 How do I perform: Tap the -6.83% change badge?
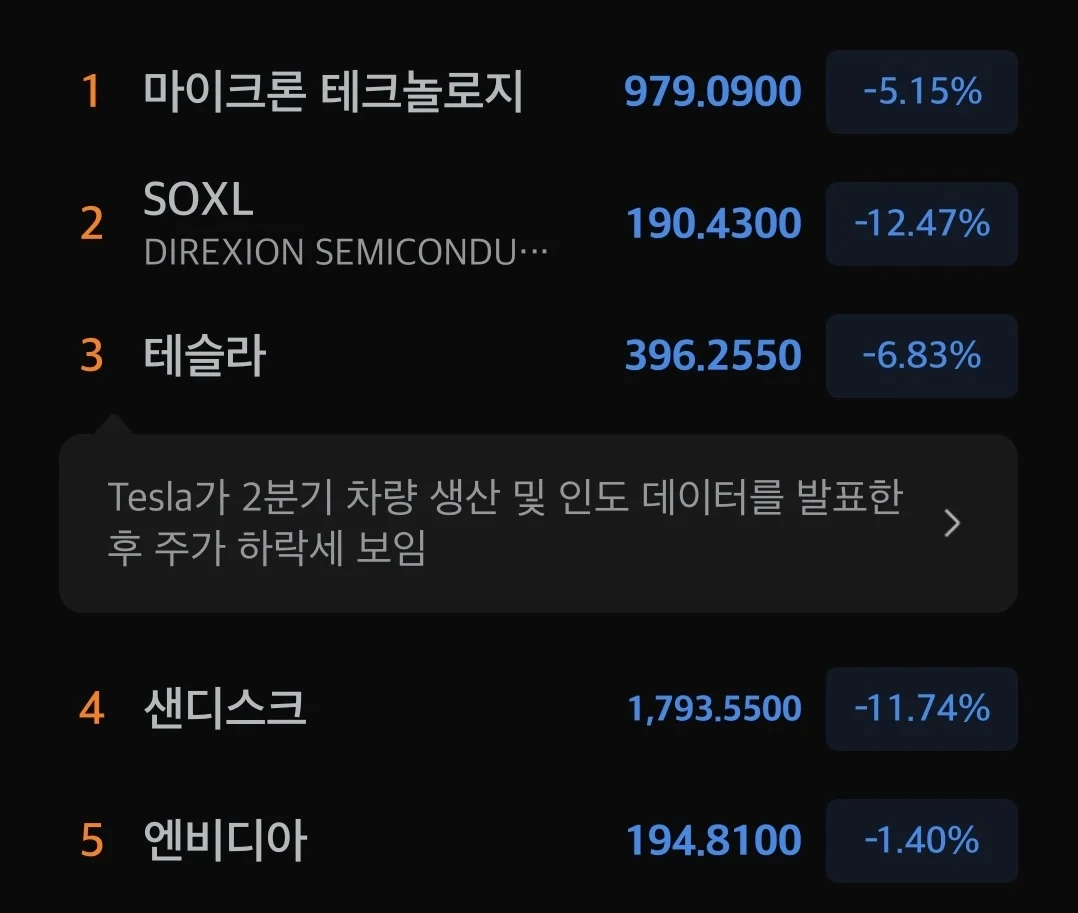[x=922, y=355]
